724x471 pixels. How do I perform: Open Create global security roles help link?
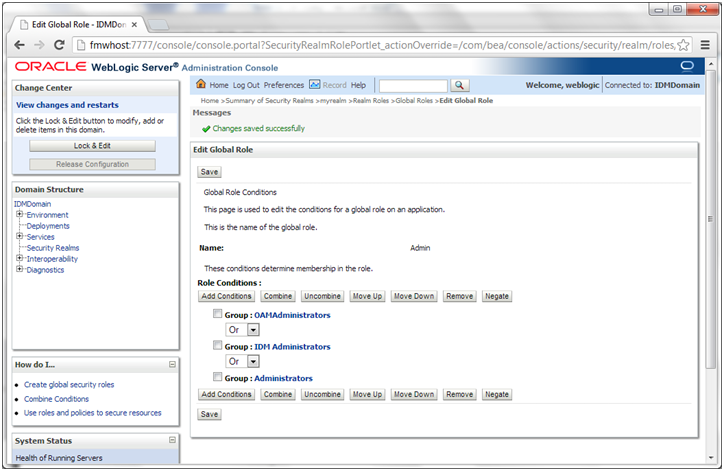[69, 385]
